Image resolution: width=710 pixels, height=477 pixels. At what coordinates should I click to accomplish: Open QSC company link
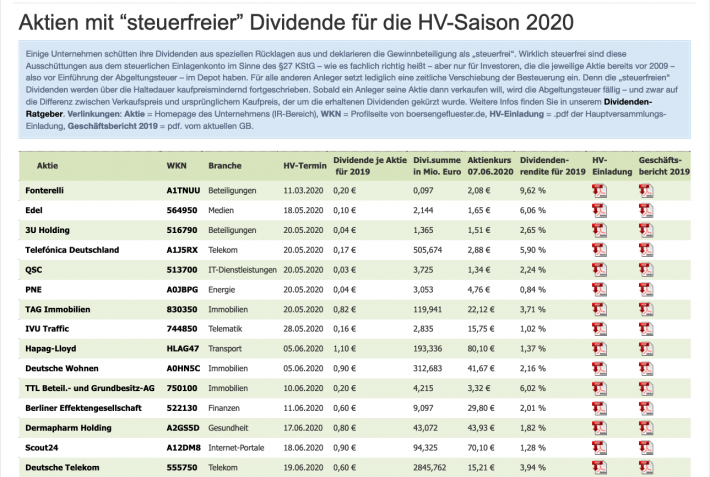pyautogui.click(x=34, y=270)
